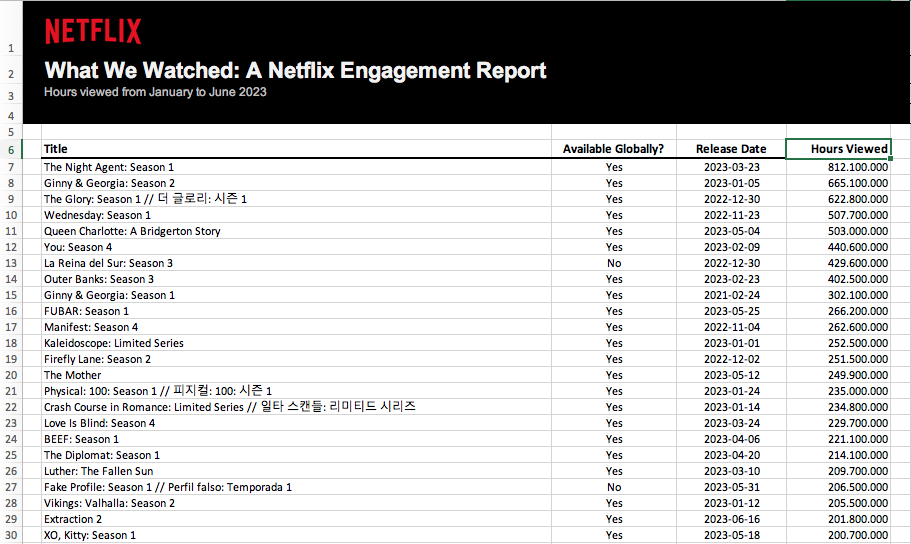Screen dimensions: 911x544
Task: Select release date 2023-01-05
Action: (x=731, y=183)
